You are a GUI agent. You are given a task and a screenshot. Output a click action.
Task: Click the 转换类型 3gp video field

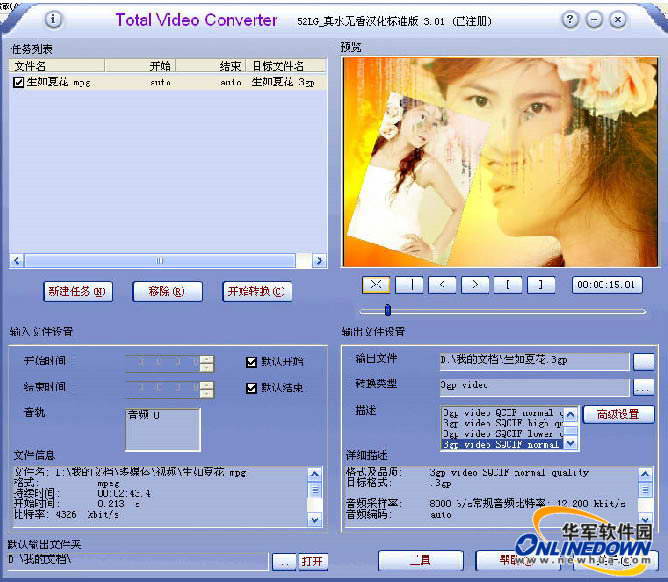[x=534, y=386]
